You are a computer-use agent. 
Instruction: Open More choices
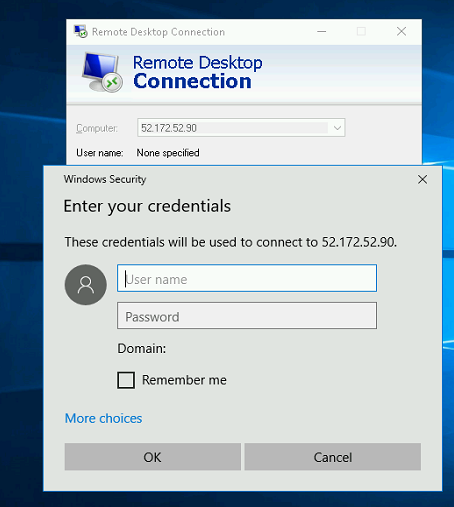pyautogui.click(x=103, y=418)
